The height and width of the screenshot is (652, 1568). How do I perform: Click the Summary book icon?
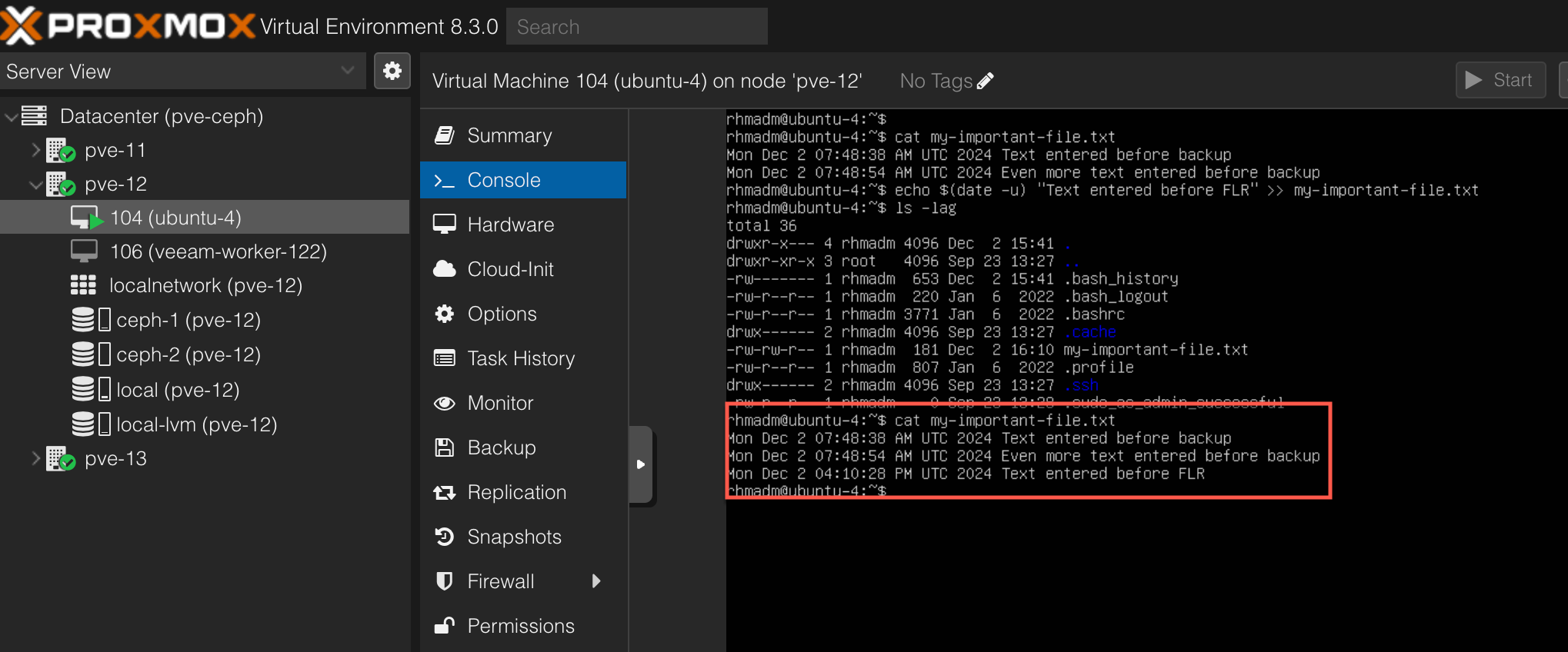445,135
